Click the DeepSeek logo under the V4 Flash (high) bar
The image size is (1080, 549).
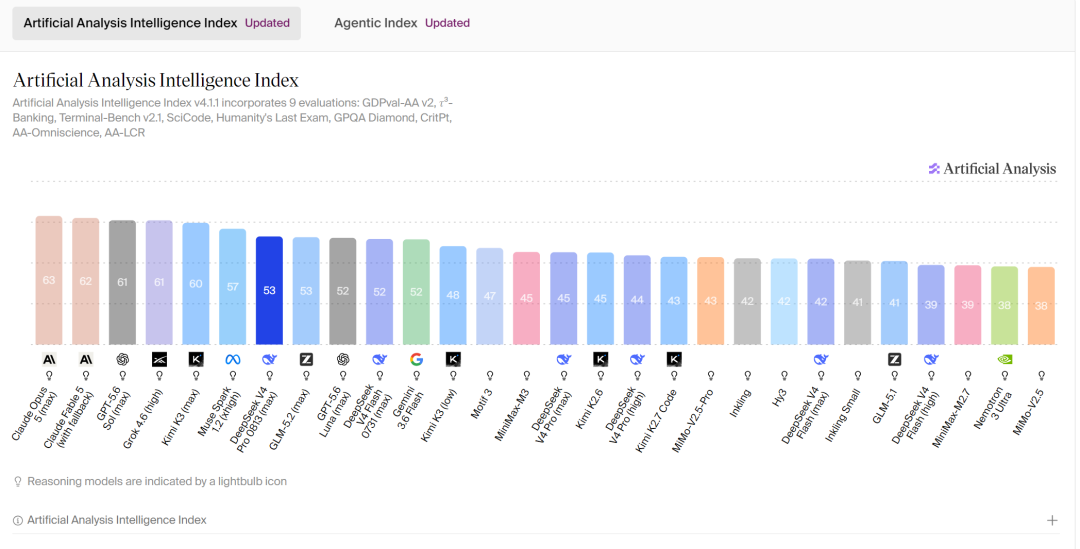coord(931,360)
